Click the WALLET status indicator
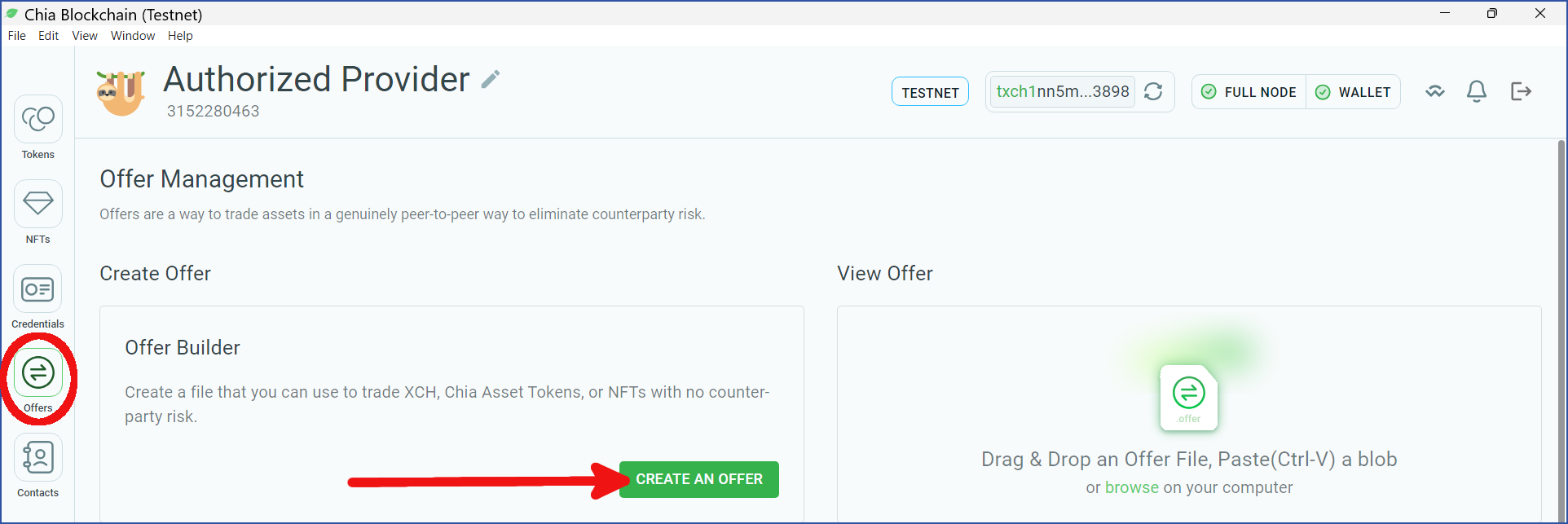Image resolution: width=1568 pixels, height=524 pixels. point(1353,92)
